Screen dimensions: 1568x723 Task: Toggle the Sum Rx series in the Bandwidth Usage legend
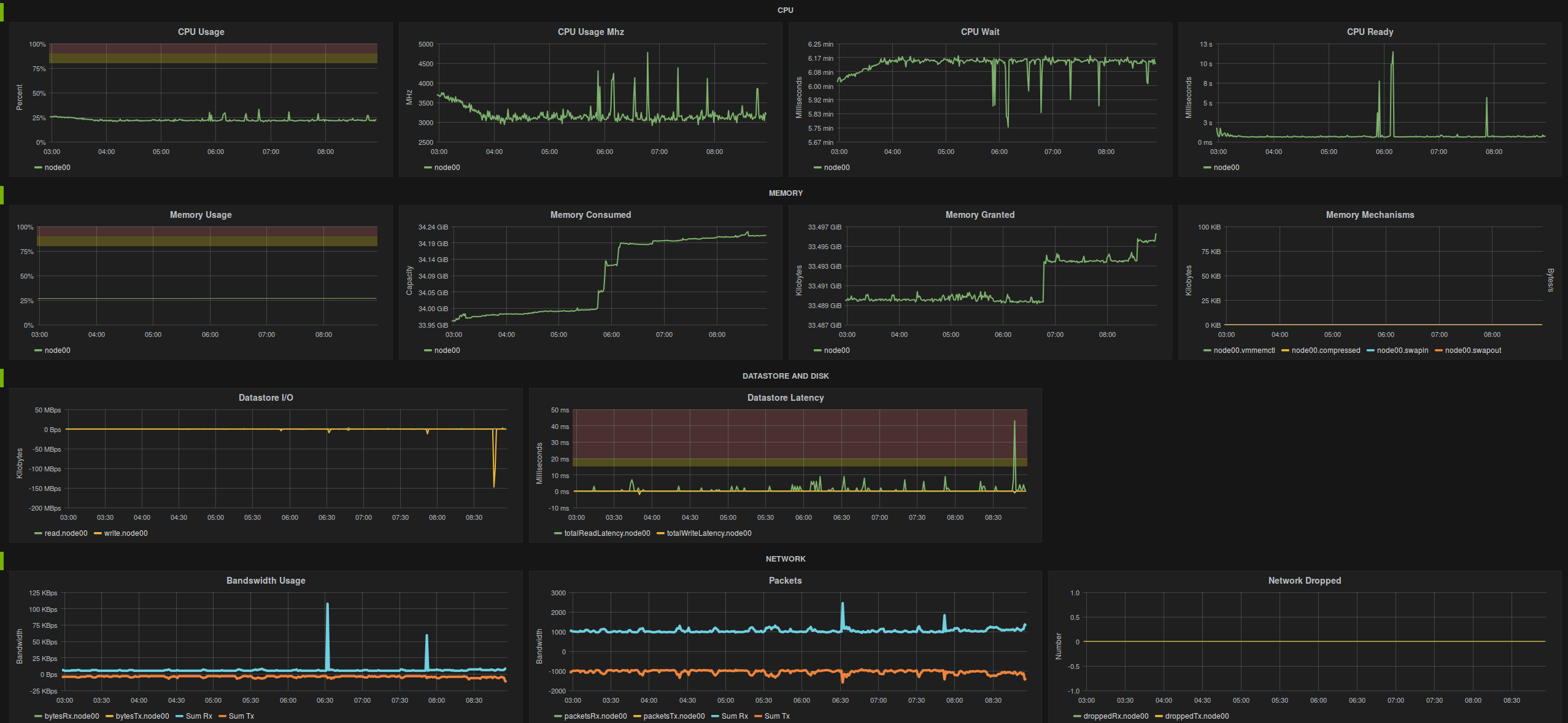pos(199,716)
